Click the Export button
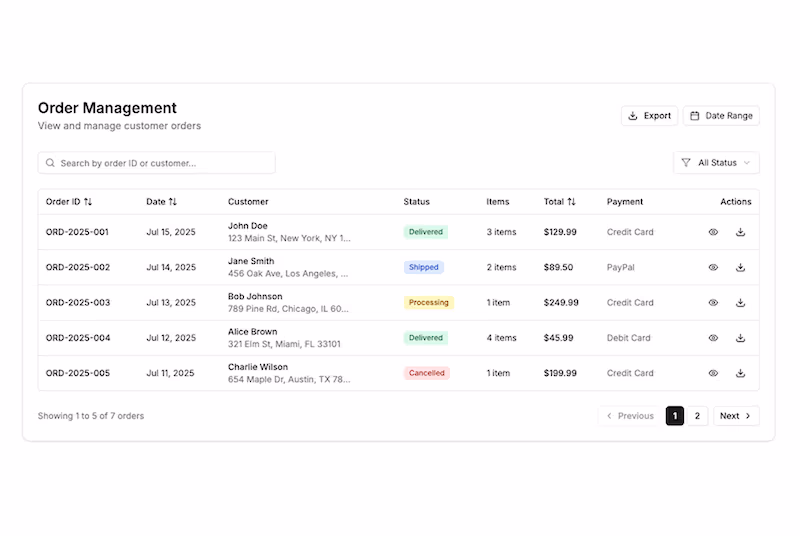 [649, 116]
